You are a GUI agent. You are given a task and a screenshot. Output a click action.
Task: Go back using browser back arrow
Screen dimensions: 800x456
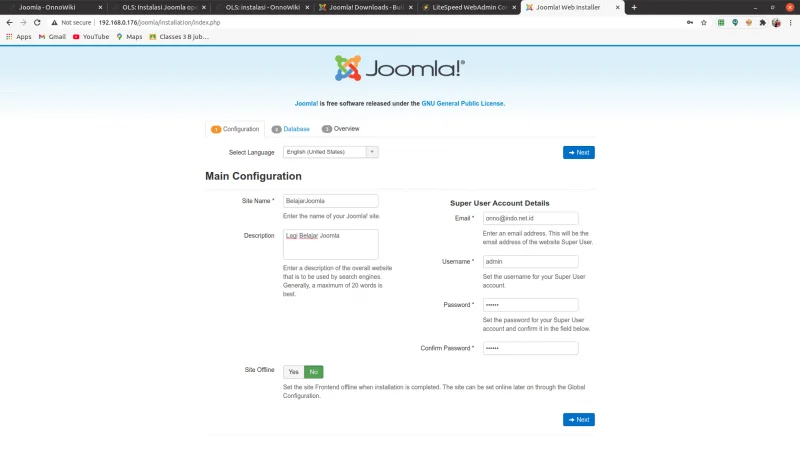[x=9, y=22]
